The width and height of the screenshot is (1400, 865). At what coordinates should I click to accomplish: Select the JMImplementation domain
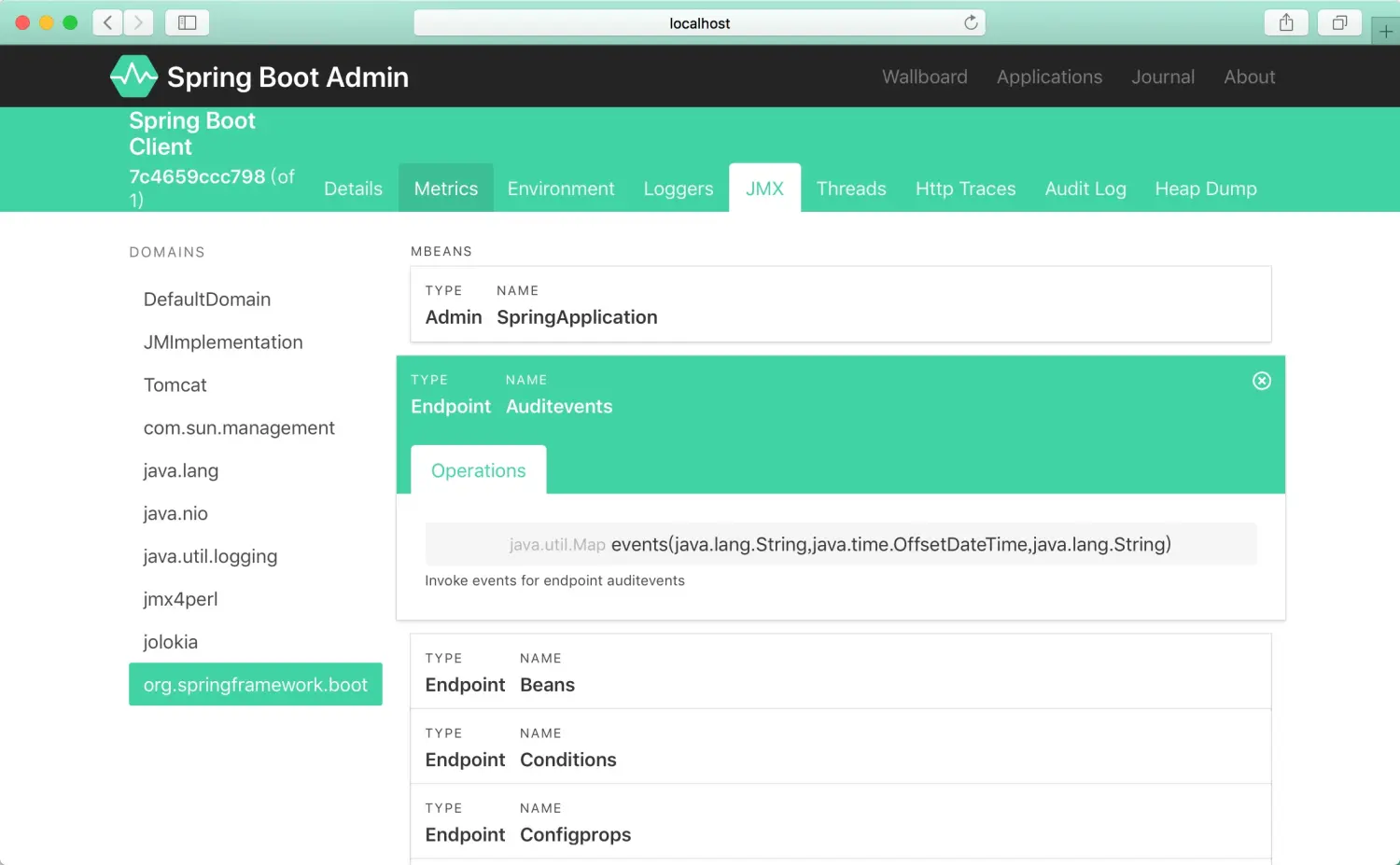[x=256, y=342]
